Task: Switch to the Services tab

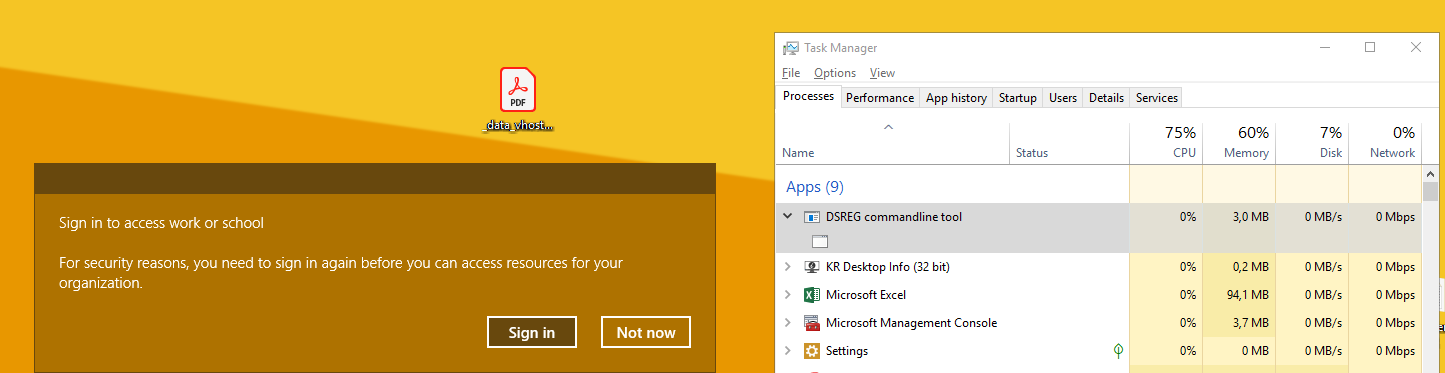Action: [1157, 98]
